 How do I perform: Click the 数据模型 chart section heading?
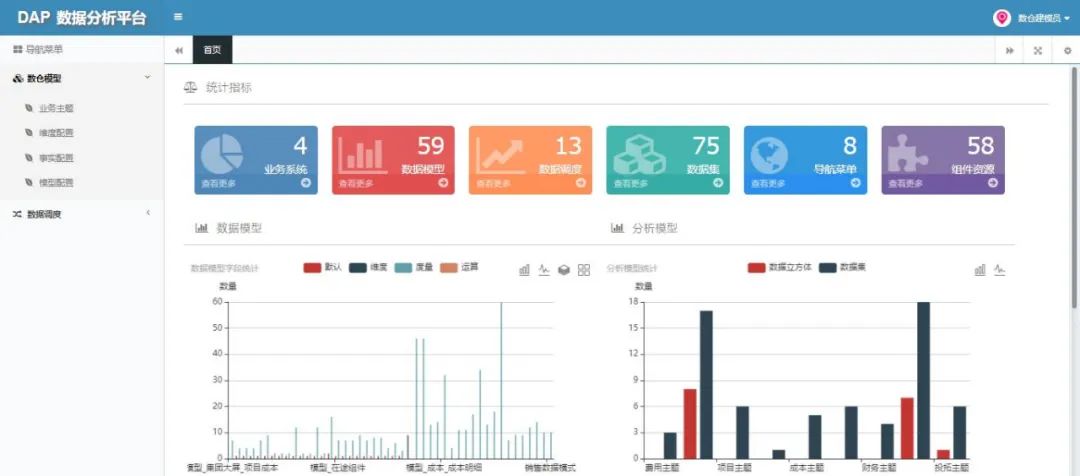239,228
